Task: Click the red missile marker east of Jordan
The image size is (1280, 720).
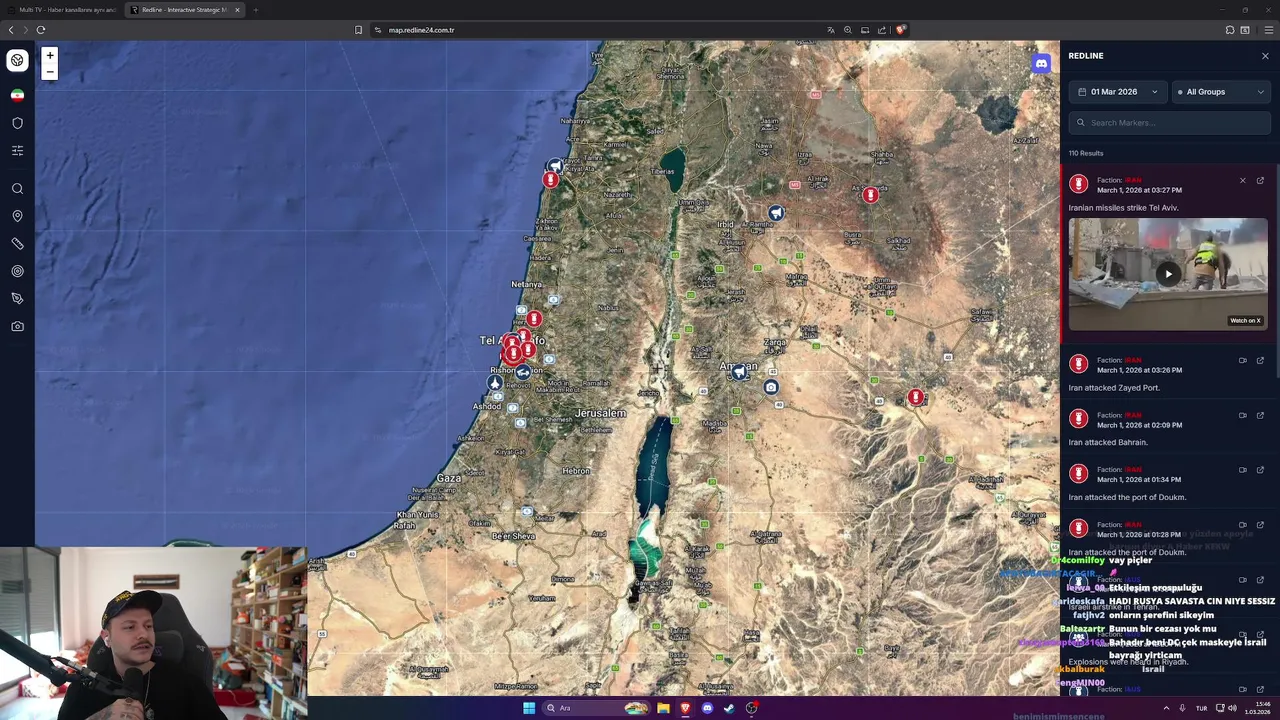Action: [915, 398]
